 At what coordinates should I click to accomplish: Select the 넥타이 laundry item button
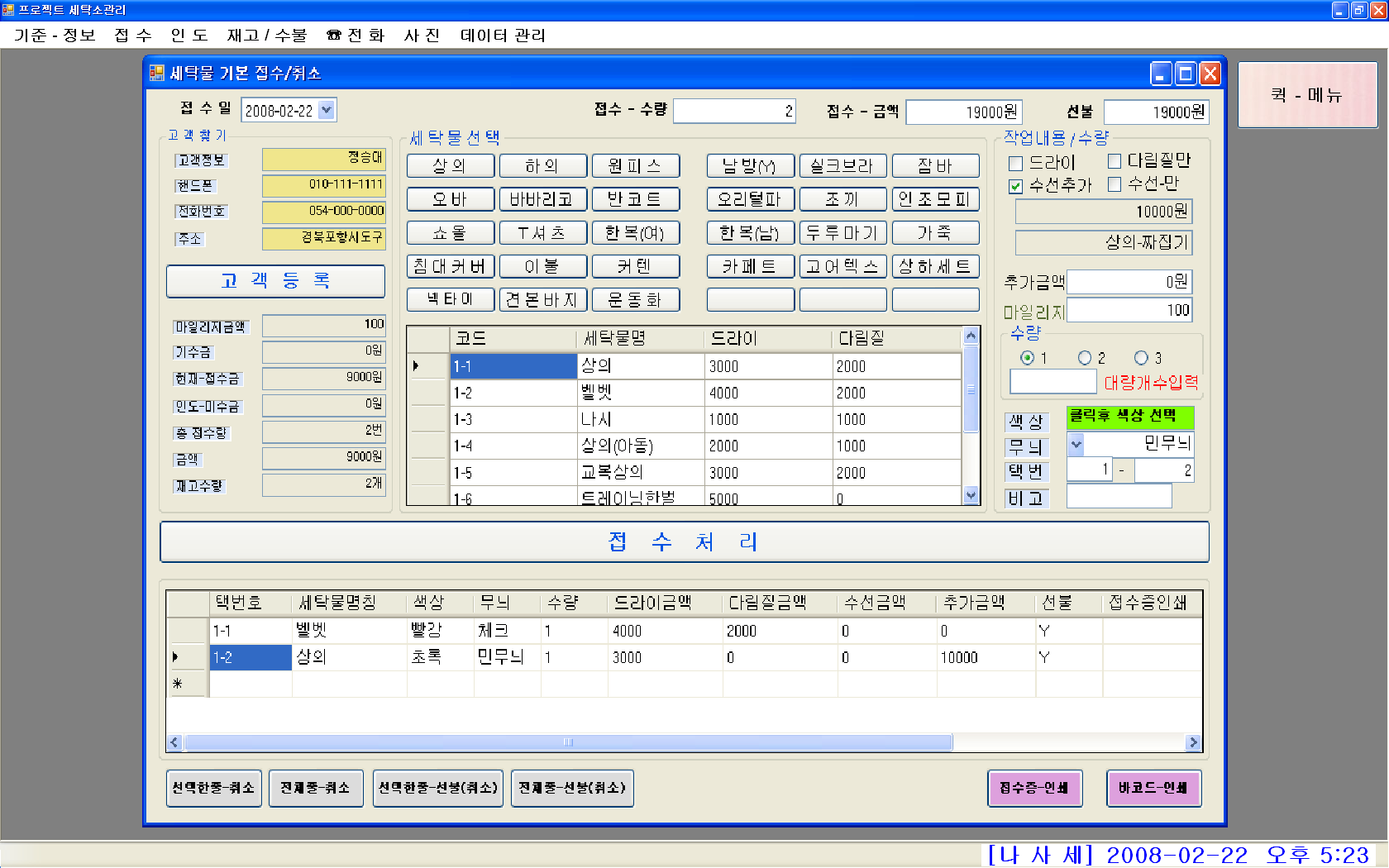(x=451, y=299)
